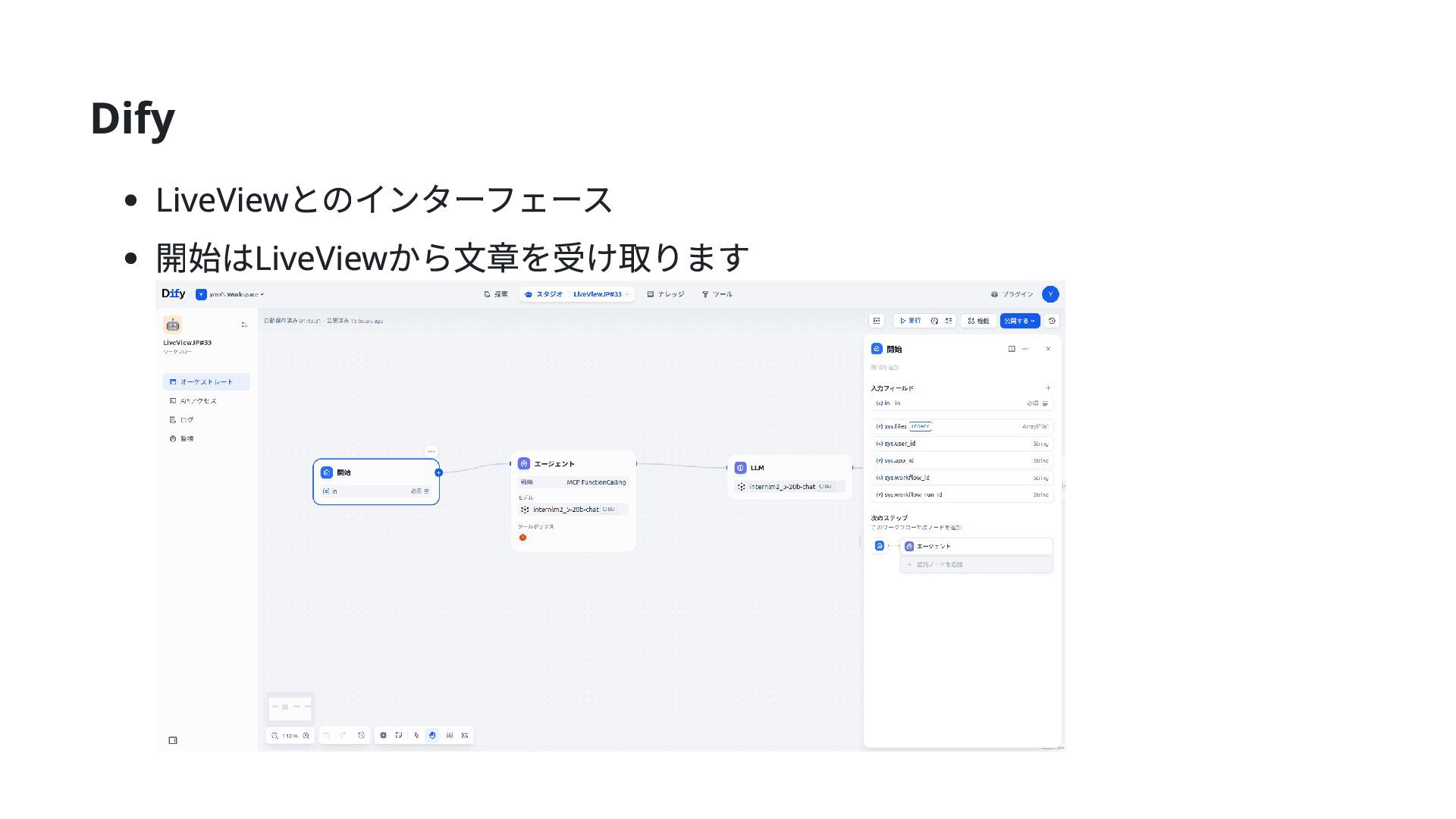Screen dimensions: 1456x819
Task: Open the ymn's Workspace dropdown
Action: point(230,294)
